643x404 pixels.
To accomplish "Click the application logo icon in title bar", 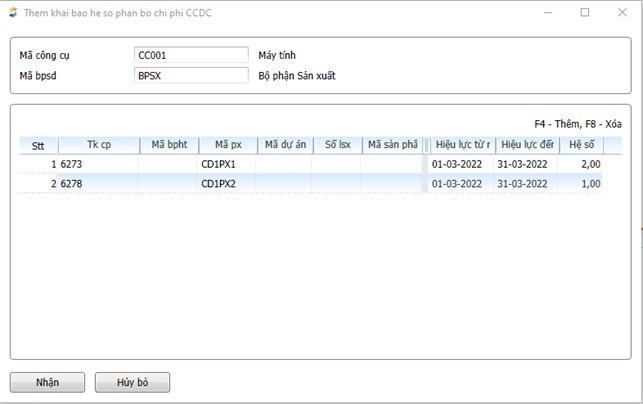I will point(11,13).
